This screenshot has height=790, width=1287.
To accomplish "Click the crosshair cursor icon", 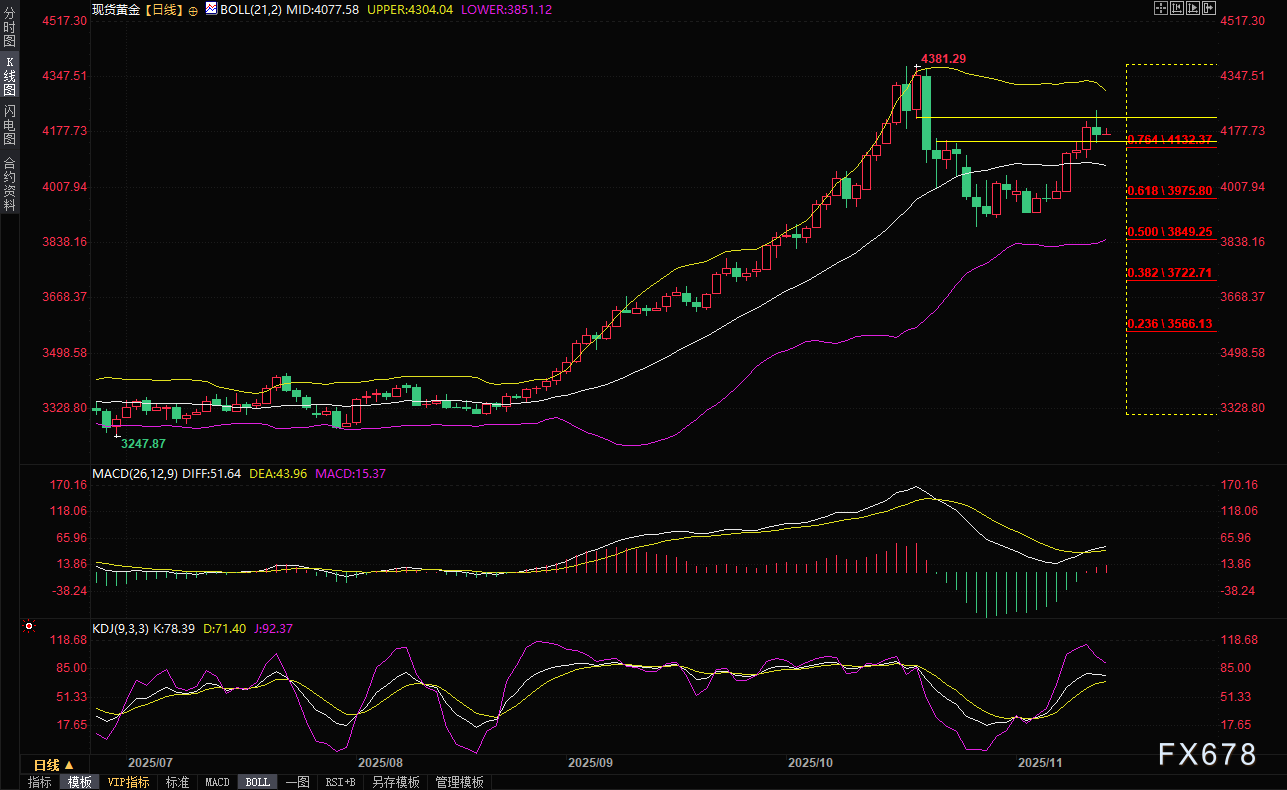I will pos(1161,8).
